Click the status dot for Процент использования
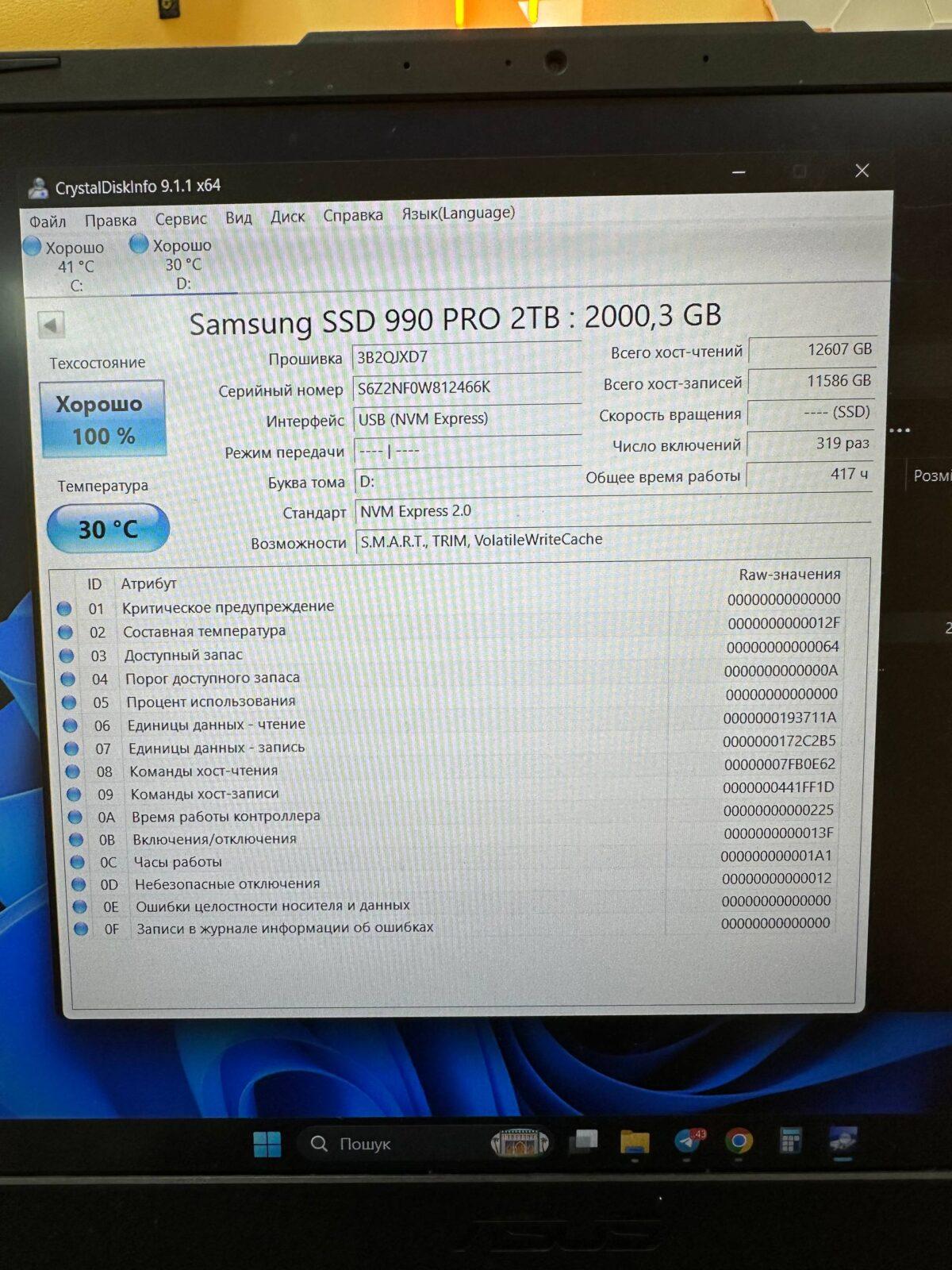 69,702
